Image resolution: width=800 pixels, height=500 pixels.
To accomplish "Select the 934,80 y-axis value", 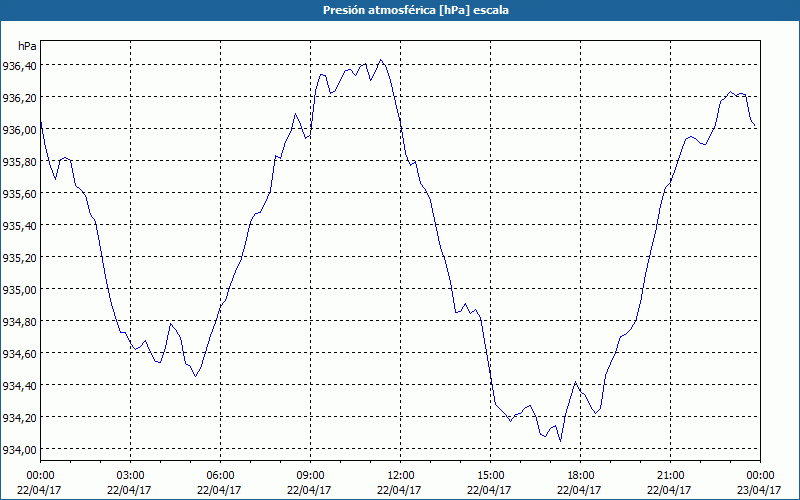I will pos(19,321).
